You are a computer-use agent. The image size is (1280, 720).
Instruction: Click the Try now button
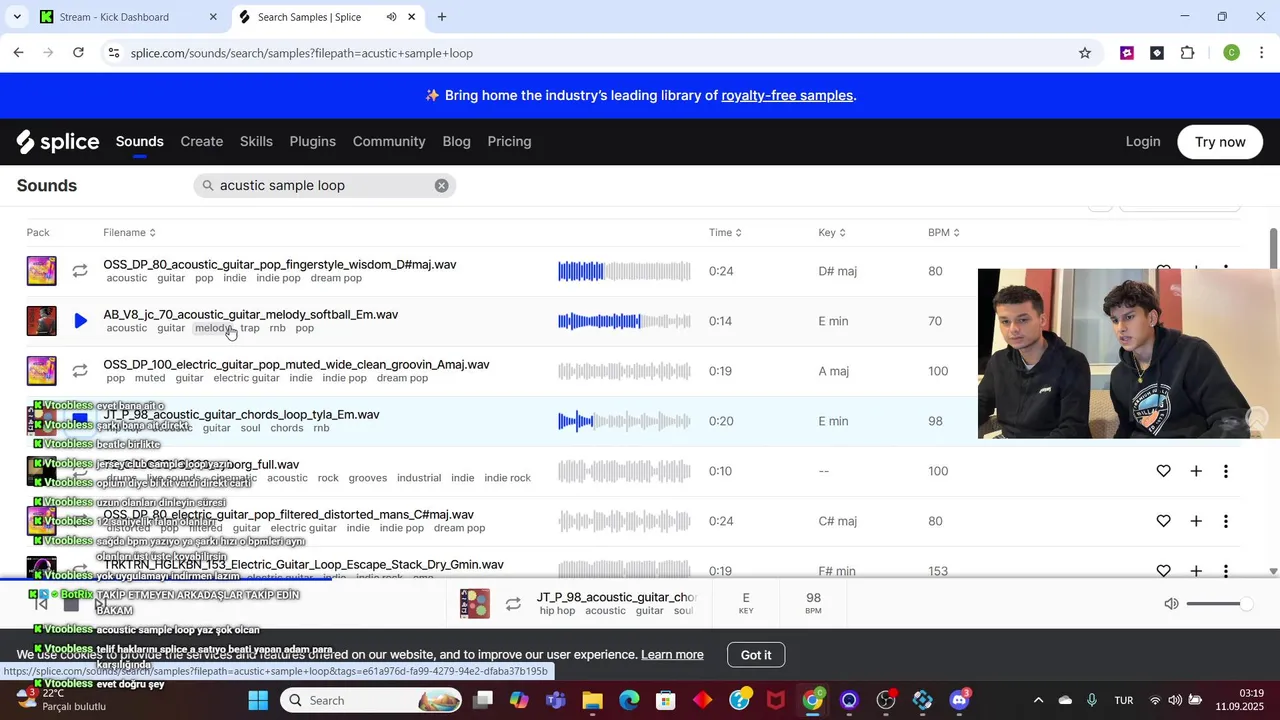click(1220, 142)
